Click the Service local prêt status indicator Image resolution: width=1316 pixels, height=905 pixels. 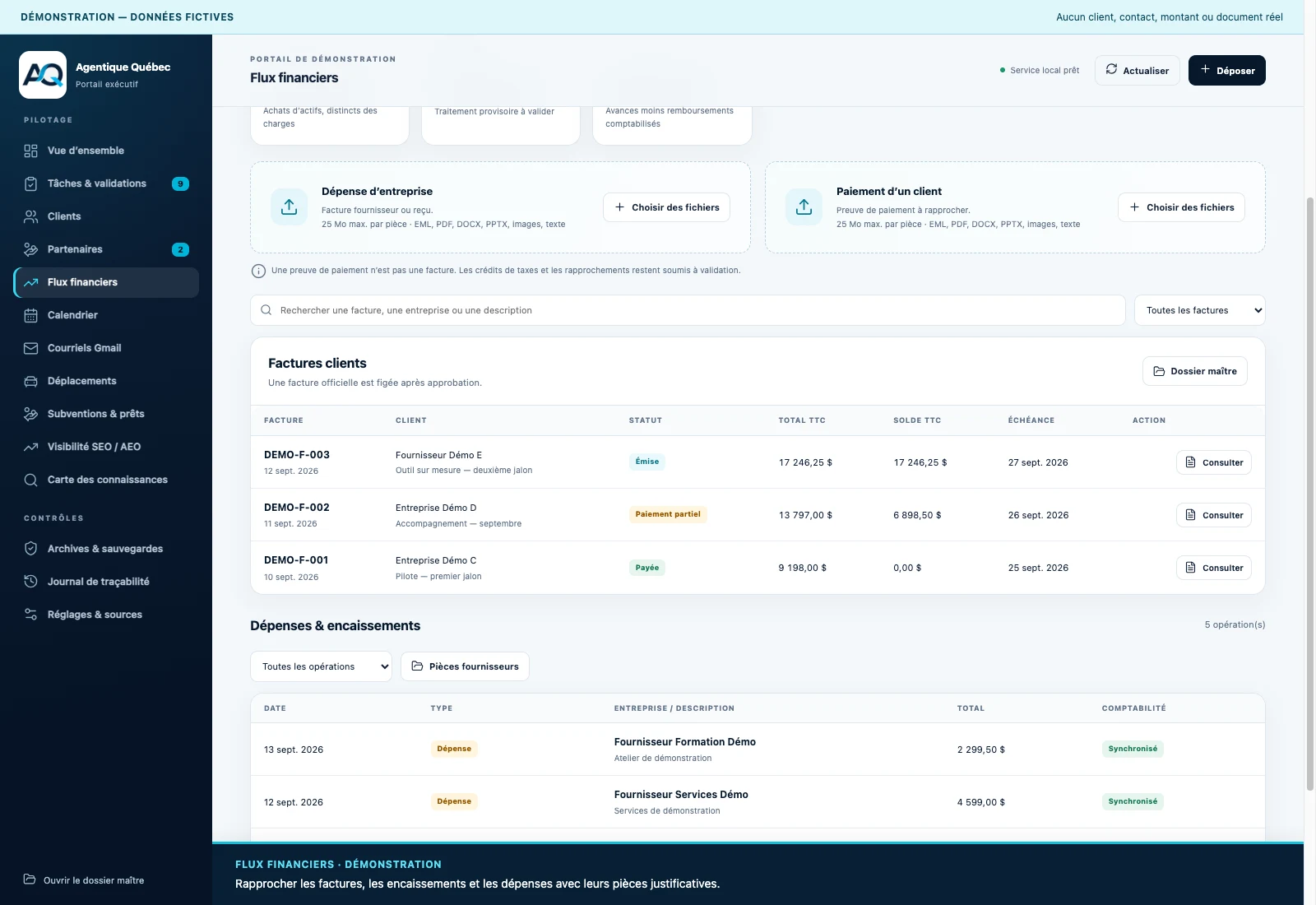[1040, 70]
